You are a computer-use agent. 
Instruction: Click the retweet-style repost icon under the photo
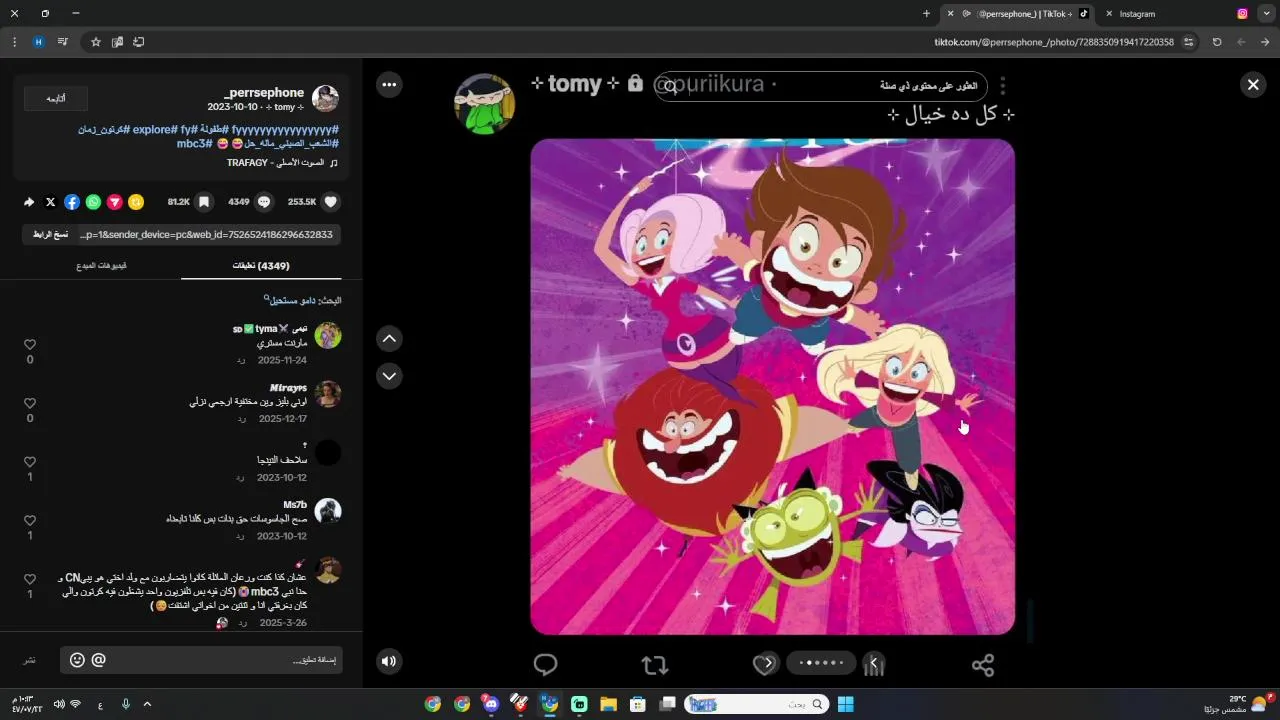(654, 664)
